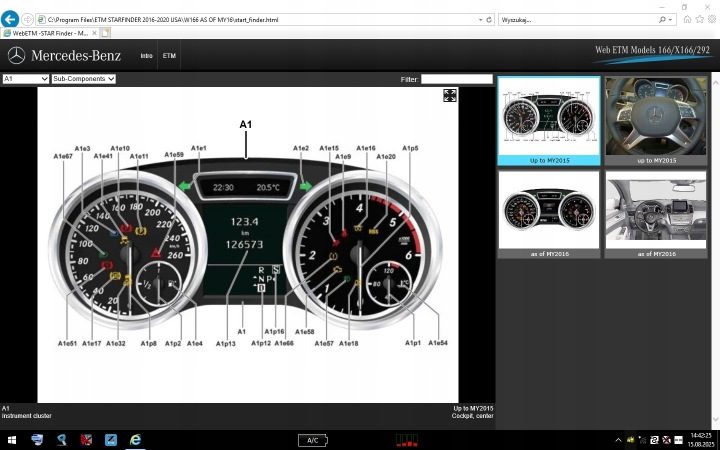Click the A1e9 component label
This screenshot has height=450, width=720.
coord(343,157)
